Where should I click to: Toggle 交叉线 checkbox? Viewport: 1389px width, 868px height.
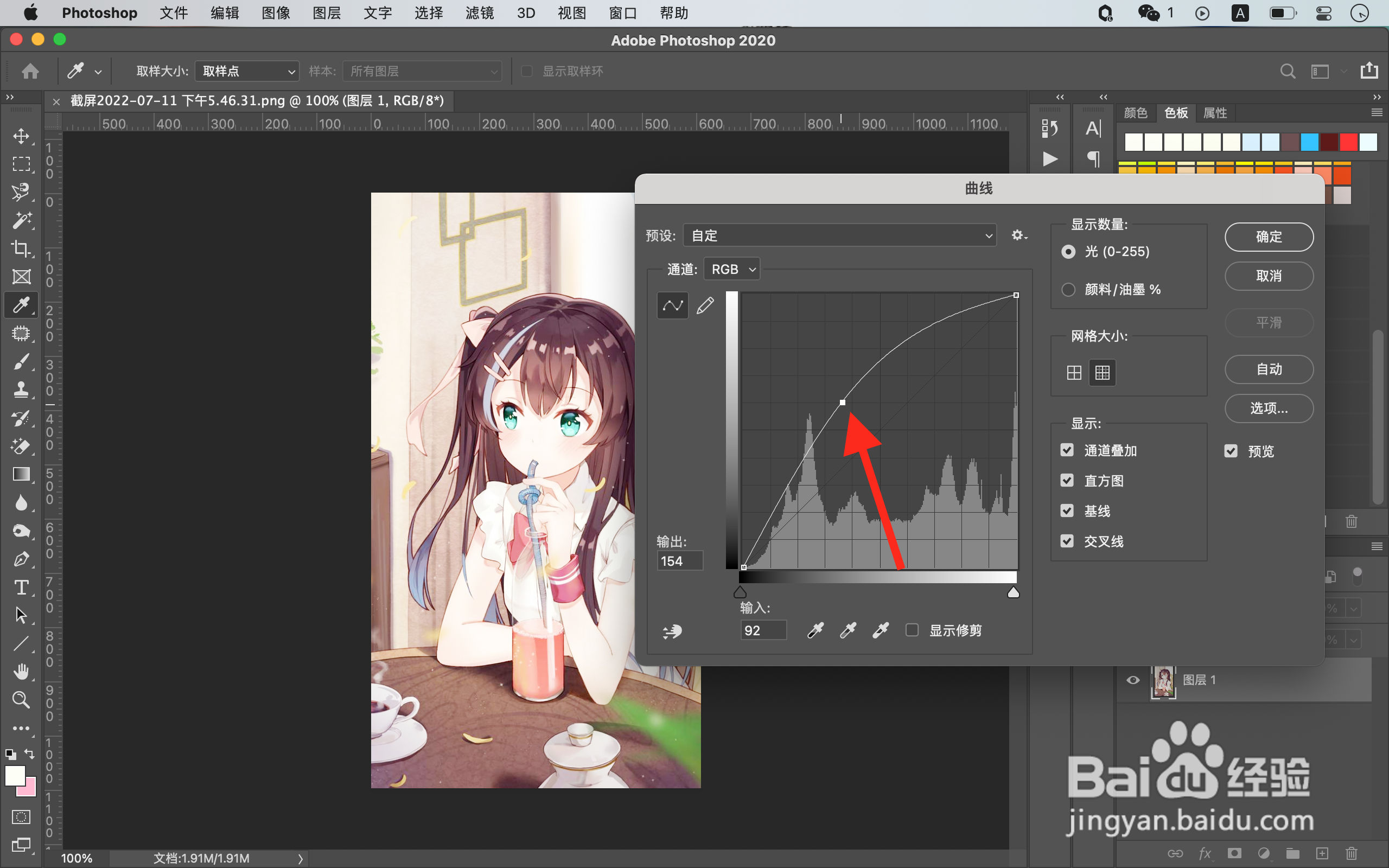(1067, 541)
